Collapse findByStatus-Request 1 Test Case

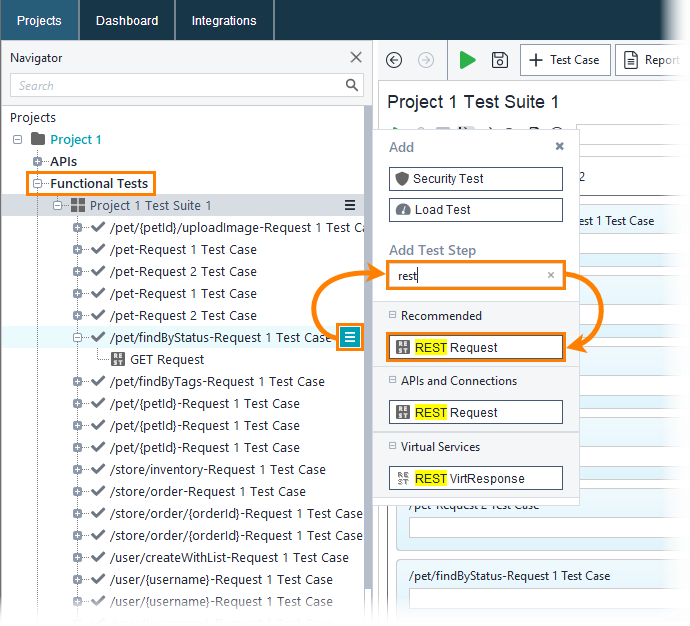77,337
